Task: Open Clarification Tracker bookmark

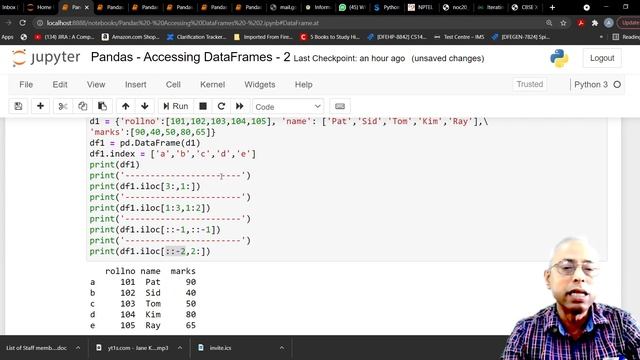Action: pyautogui.click(x=197, y=37)
